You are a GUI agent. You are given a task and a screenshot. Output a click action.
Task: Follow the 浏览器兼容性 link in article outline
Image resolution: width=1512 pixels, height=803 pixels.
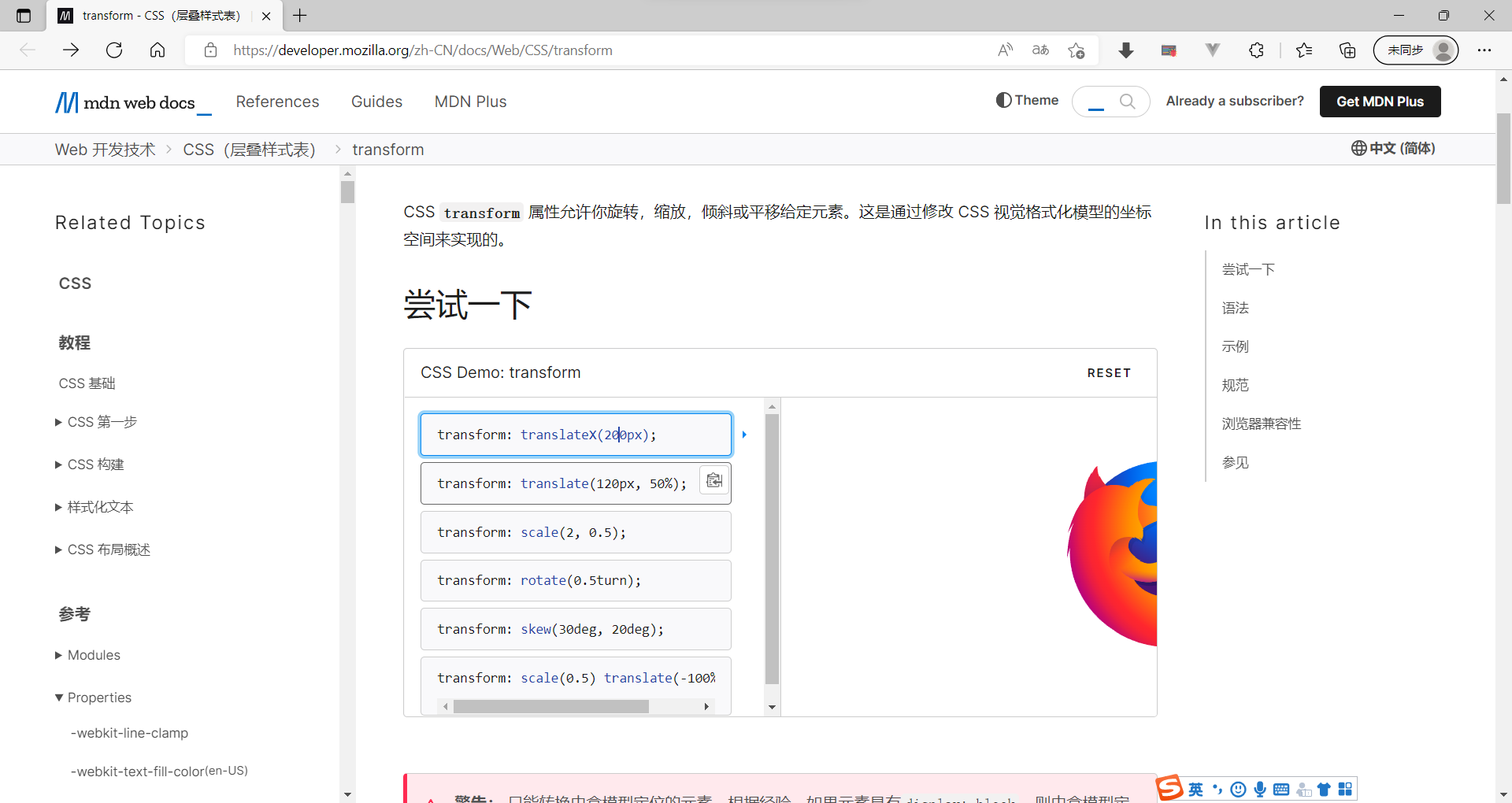(1261, 424)
